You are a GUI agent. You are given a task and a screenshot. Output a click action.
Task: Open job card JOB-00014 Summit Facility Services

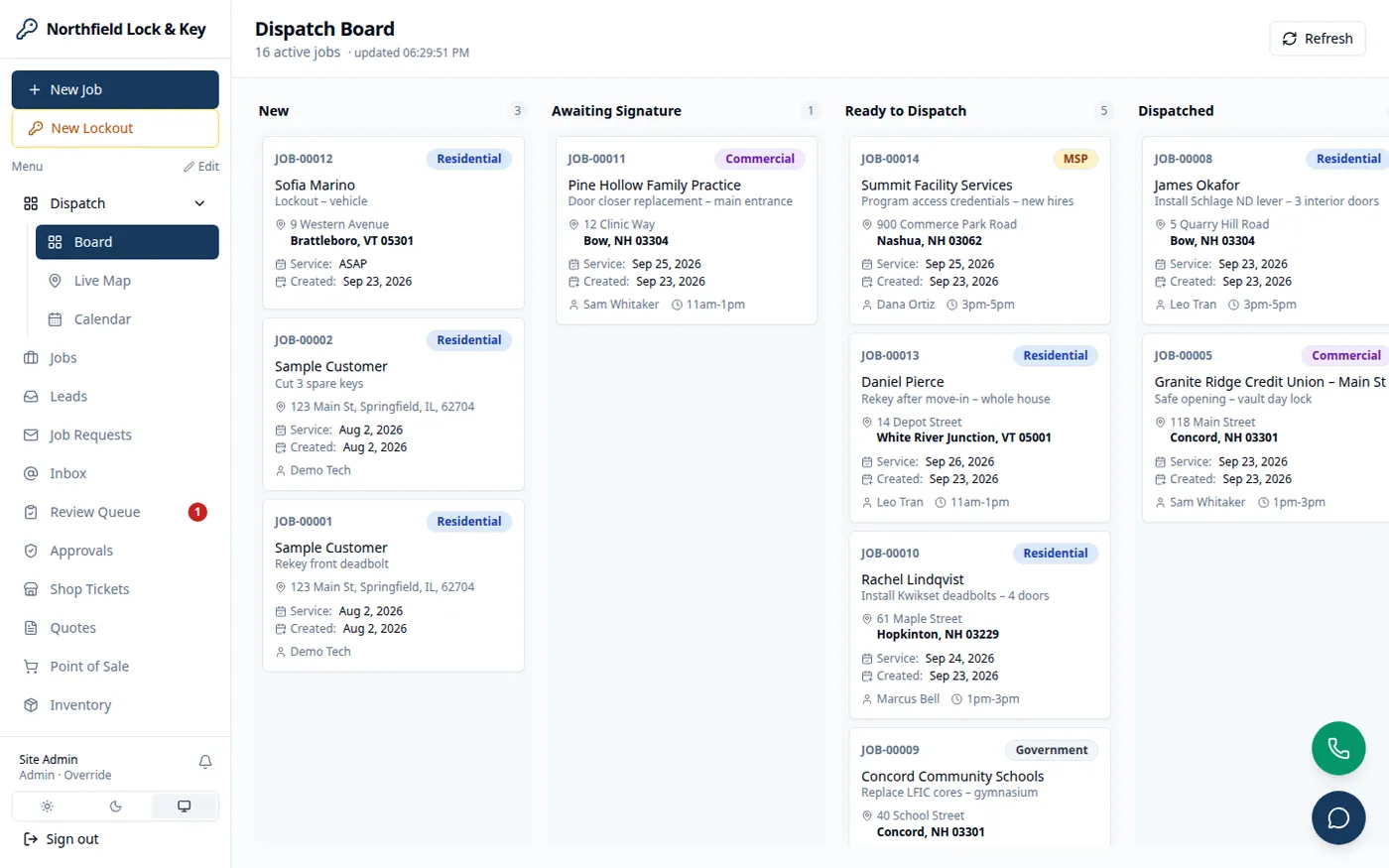[979, 231]
